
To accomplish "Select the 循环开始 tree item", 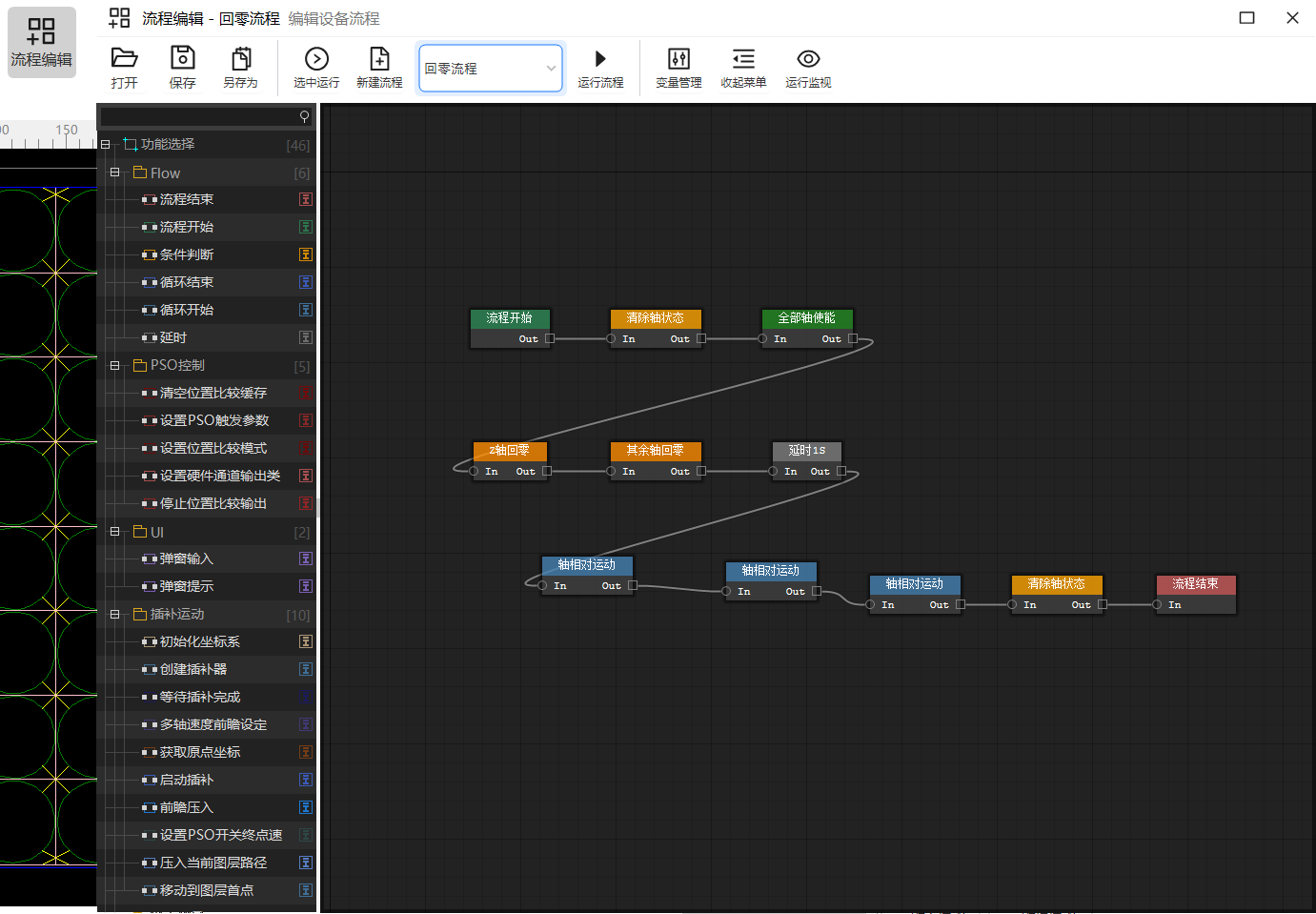I will (x=187, y=310).
